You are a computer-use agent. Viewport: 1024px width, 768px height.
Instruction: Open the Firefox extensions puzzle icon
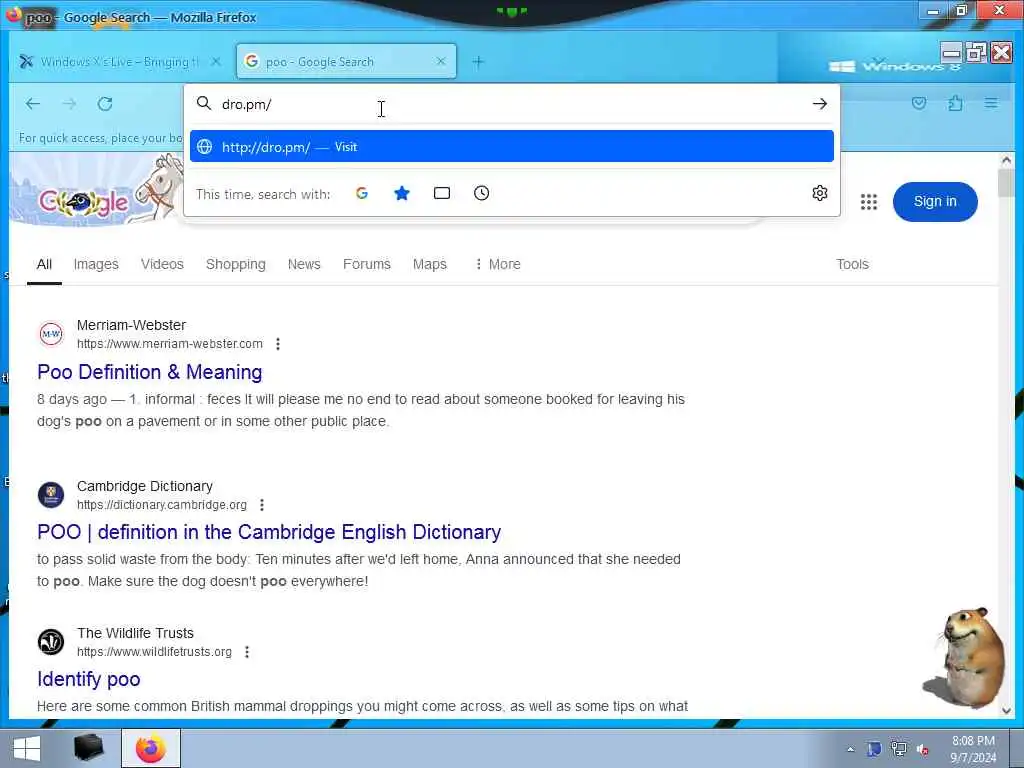(x=955, y=103)
